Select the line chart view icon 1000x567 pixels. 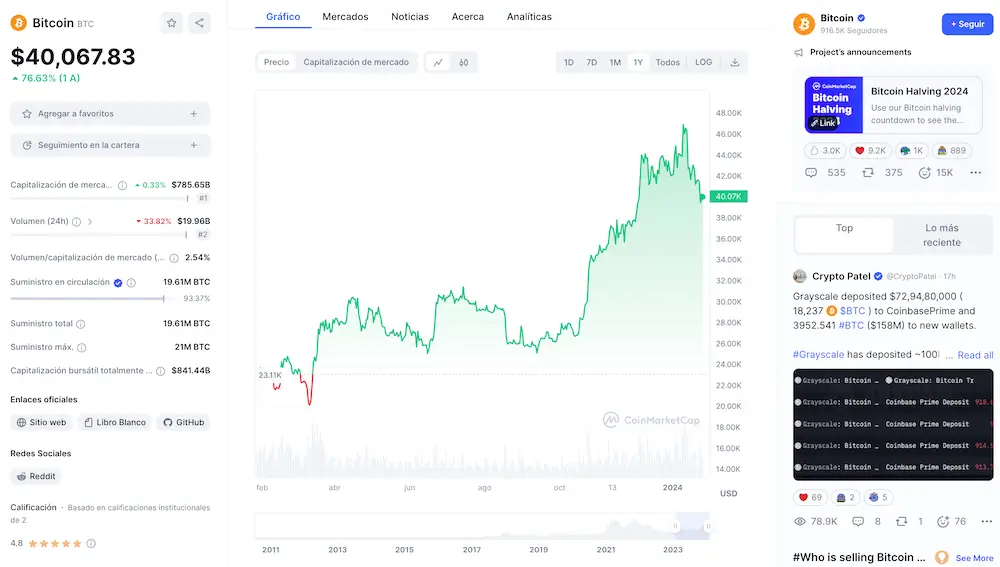click(x=438, y=62)
